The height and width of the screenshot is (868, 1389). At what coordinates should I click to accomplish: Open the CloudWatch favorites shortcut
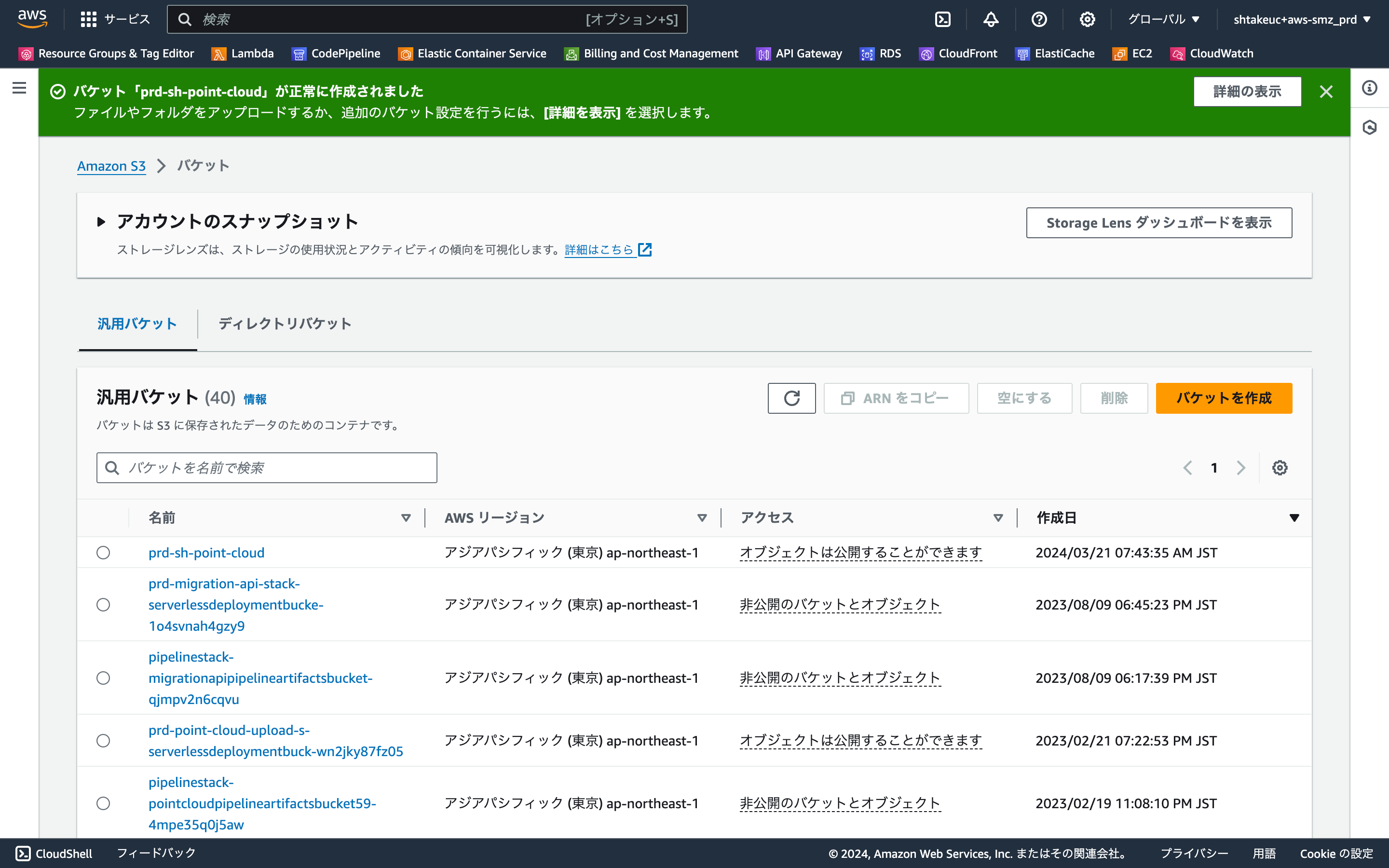[1221, 54]
